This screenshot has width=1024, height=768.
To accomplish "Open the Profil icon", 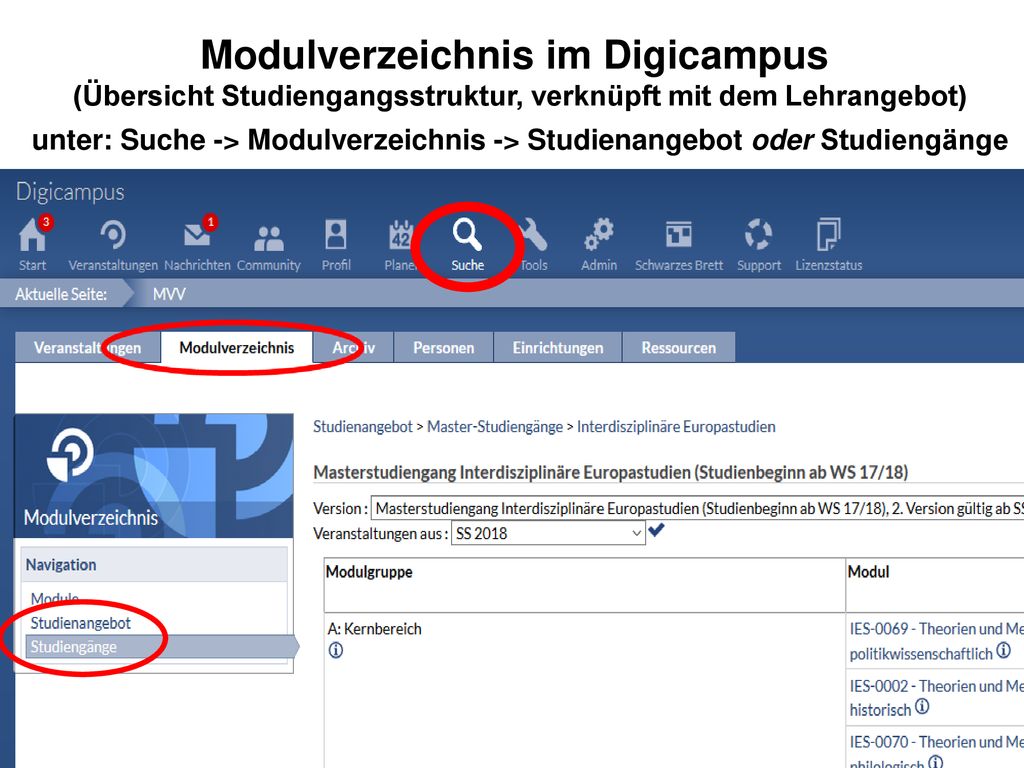I will [336, 234].
